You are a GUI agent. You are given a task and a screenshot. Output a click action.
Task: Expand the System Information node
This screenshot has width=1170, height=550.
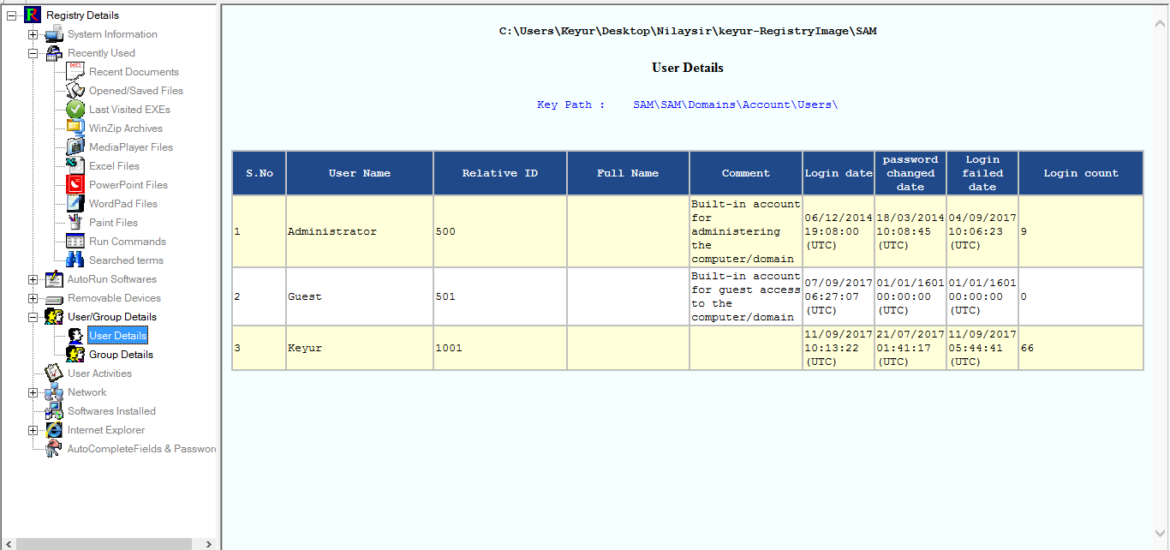click(x=33, y=34)
